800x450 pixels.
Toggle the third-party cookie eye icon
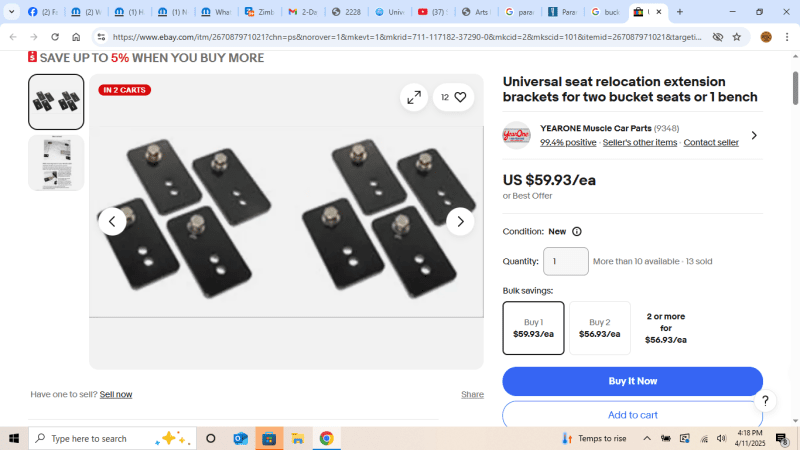coord(717,37)
